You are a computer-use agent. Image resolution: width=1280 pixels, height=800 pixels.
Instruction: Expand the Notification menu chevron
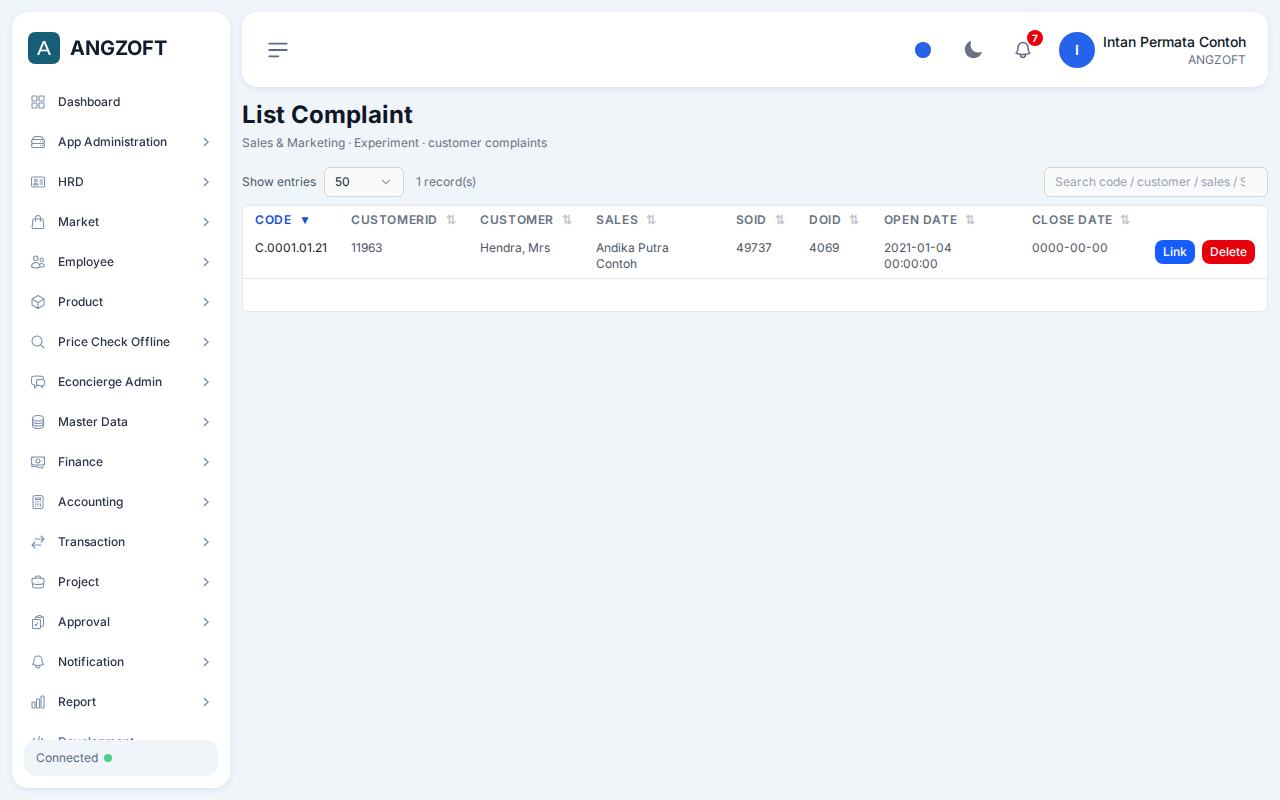206,662
